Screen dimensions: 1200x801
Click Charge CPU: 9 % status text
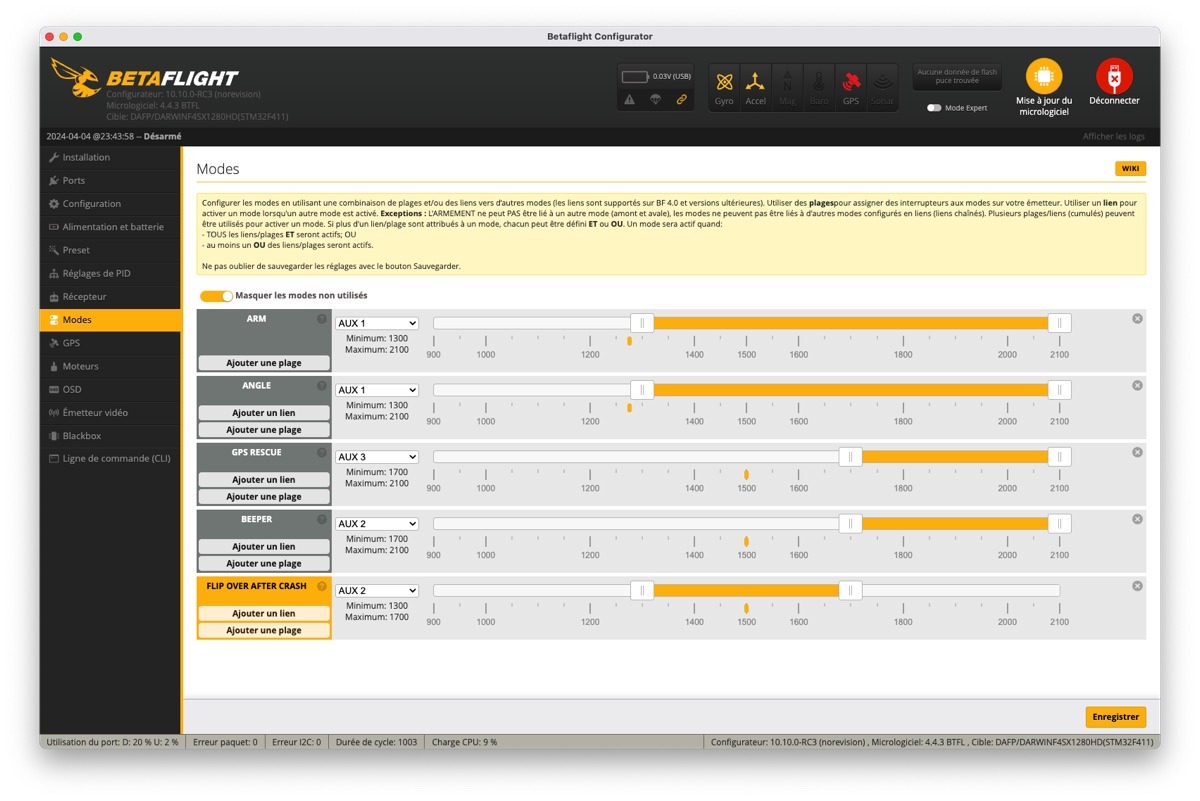tap(464, 743)
